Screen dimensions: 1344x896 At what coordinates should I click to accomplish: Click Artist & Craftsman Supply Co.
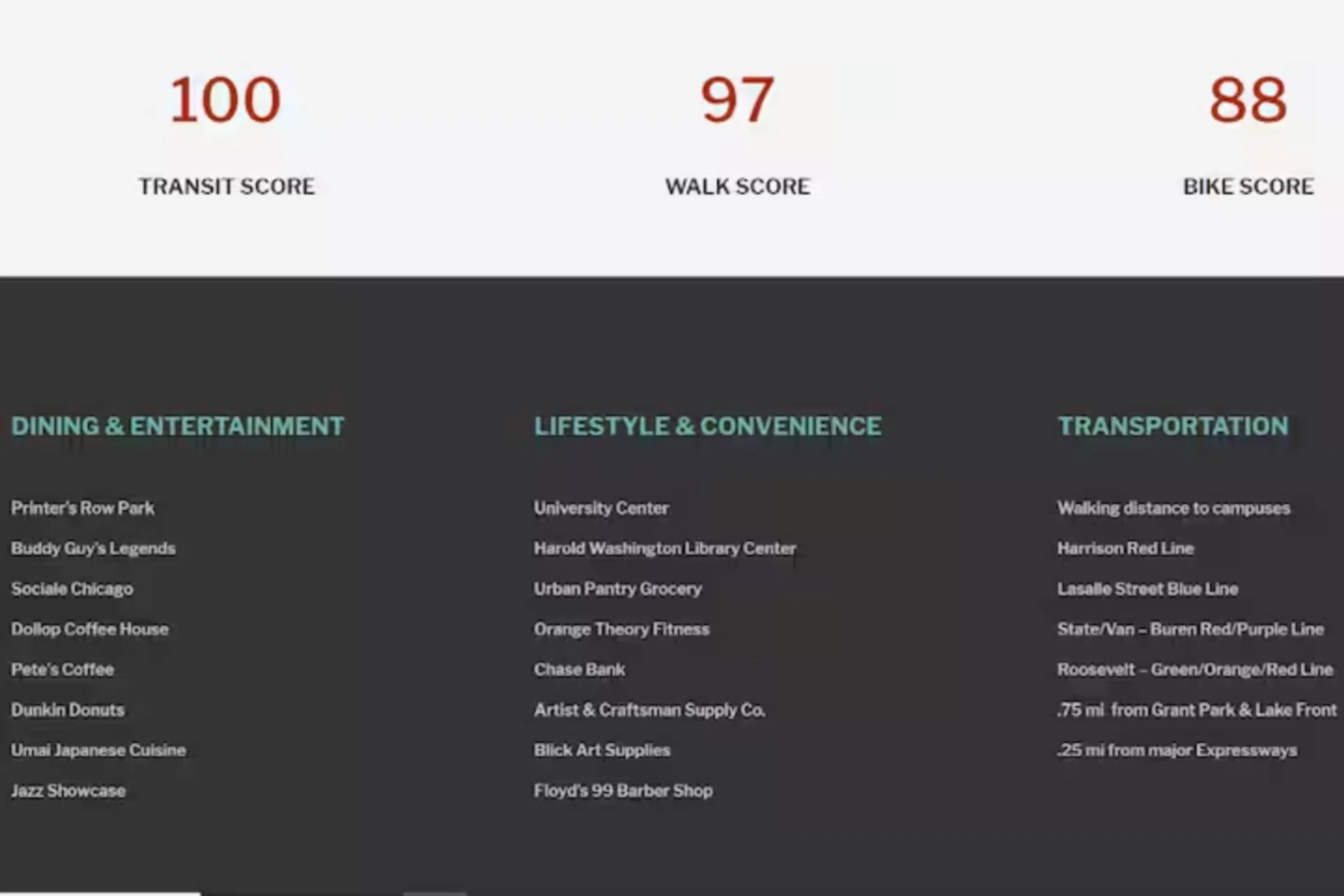[x=649, y=710]
